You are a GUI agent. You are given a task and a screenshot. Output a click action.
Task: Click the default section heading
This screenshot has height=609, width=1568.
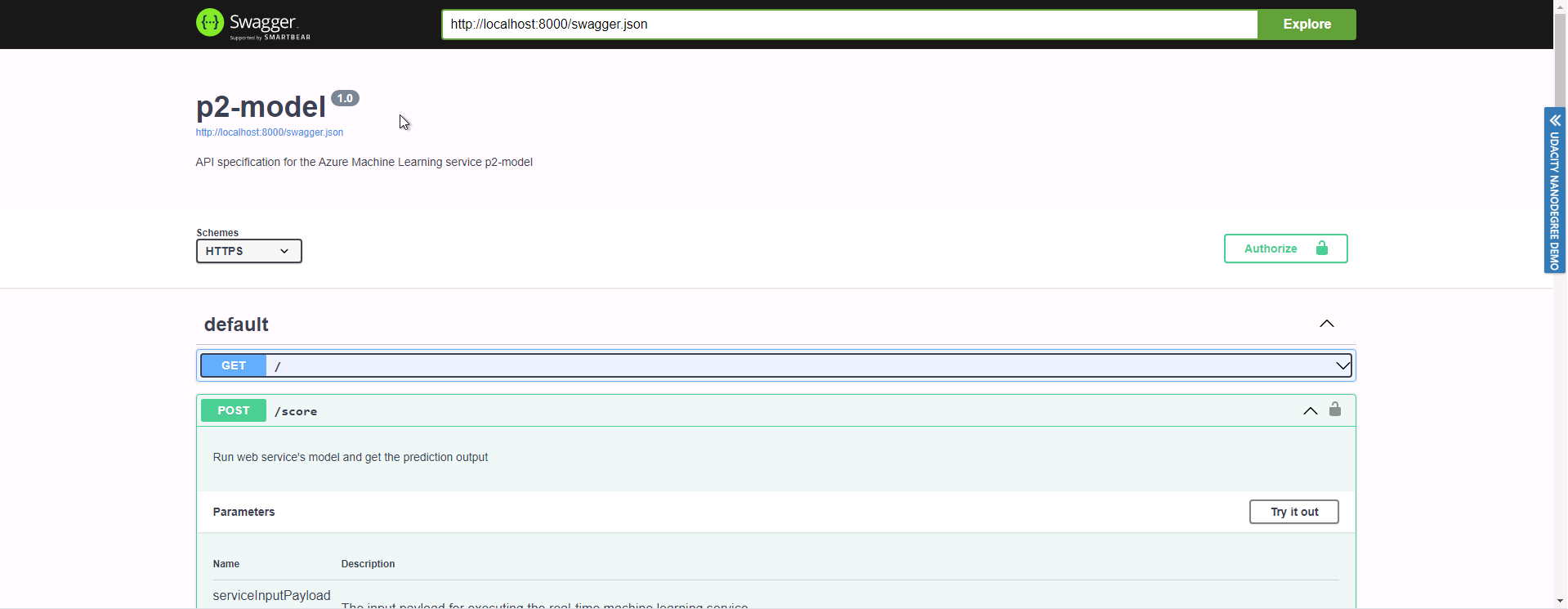click(236, 325)
